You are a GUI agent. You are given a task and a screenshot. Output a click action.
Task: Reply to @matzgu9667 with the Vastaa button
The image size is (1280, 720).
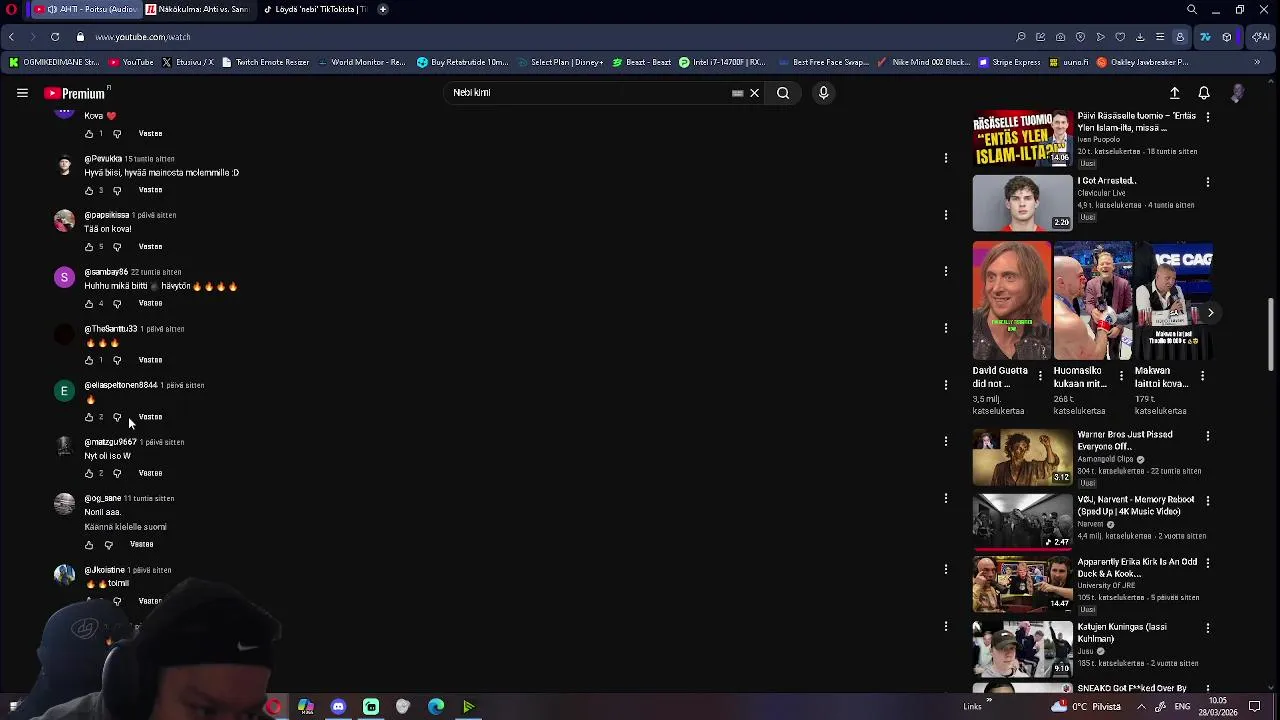pyautogui.click(x=150, y=473)
